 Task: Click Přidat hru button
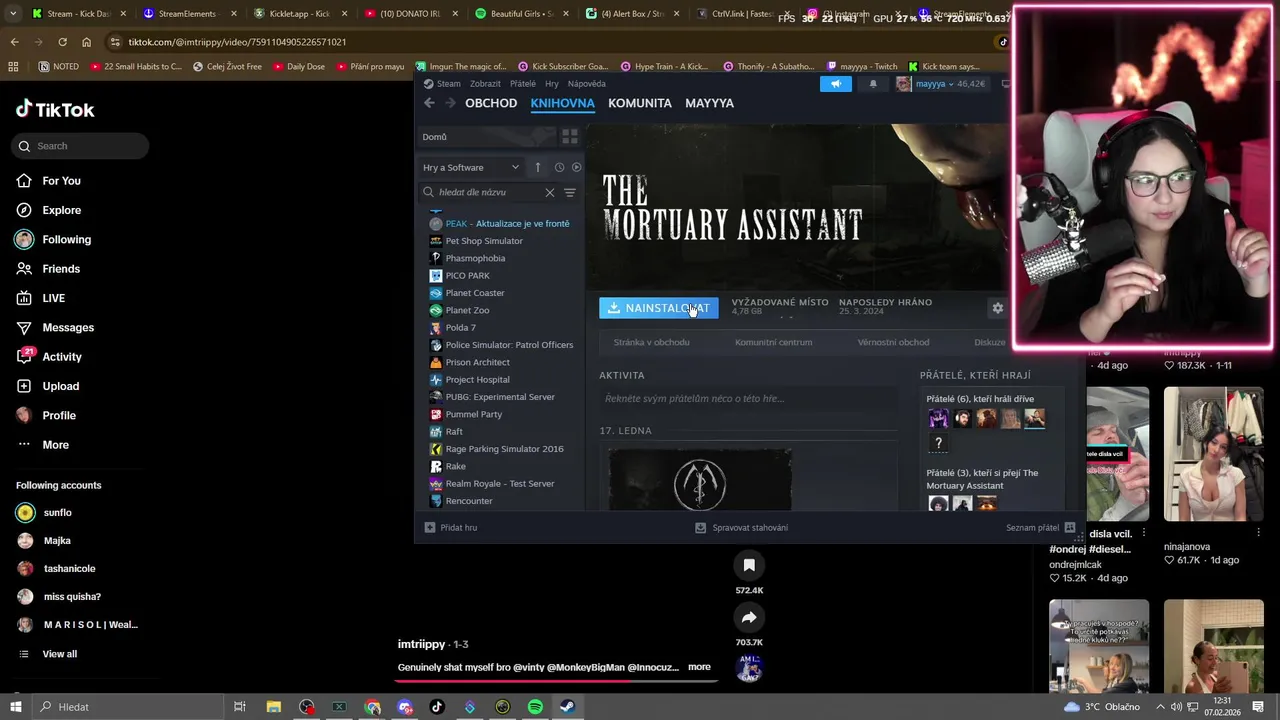[451, 527]
